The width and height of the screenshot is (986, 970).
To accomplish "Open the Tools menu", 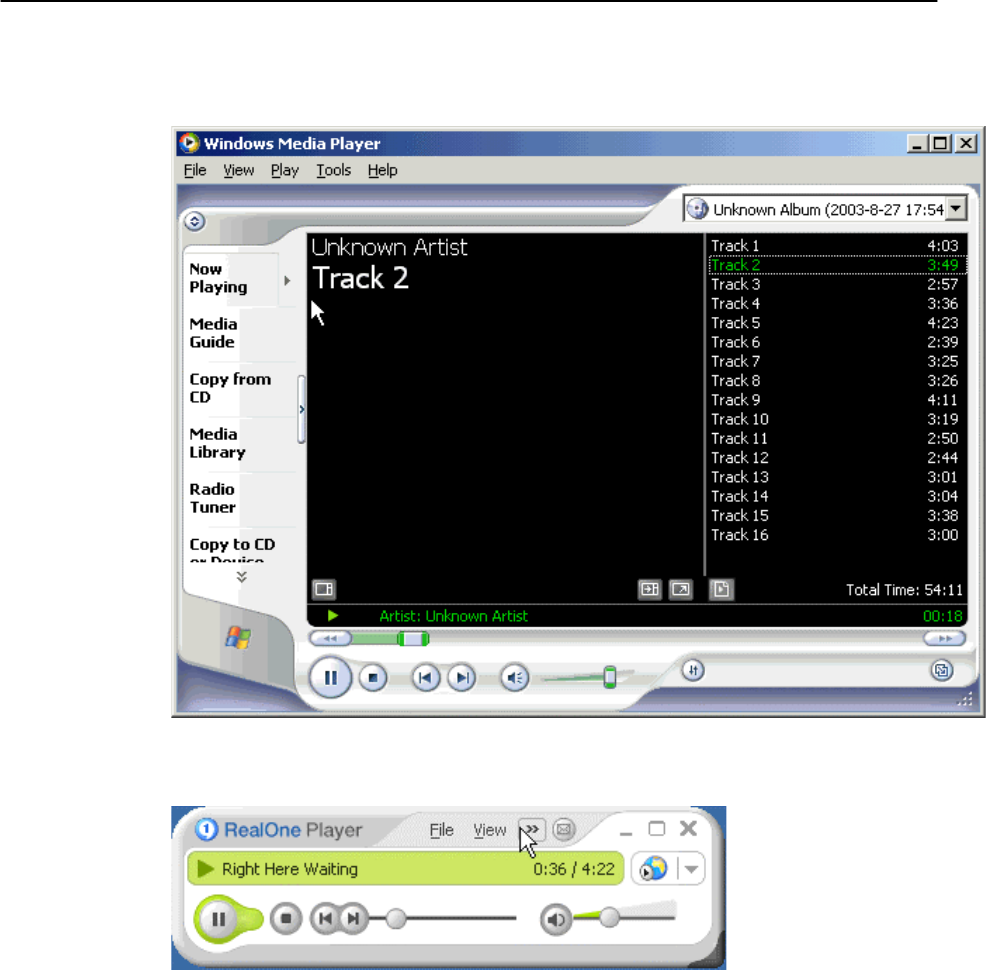I will tap(333, 170).
